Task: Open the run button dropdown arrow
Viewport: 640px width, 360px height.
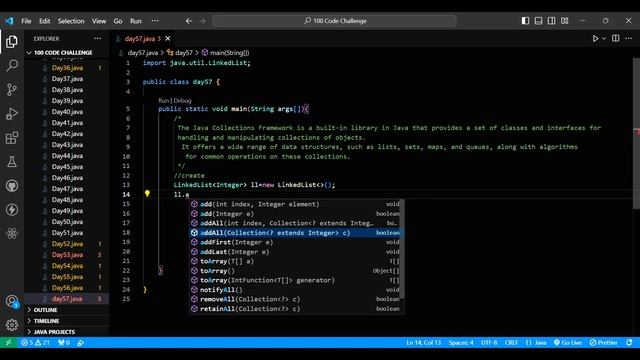Action: (604, 38)
